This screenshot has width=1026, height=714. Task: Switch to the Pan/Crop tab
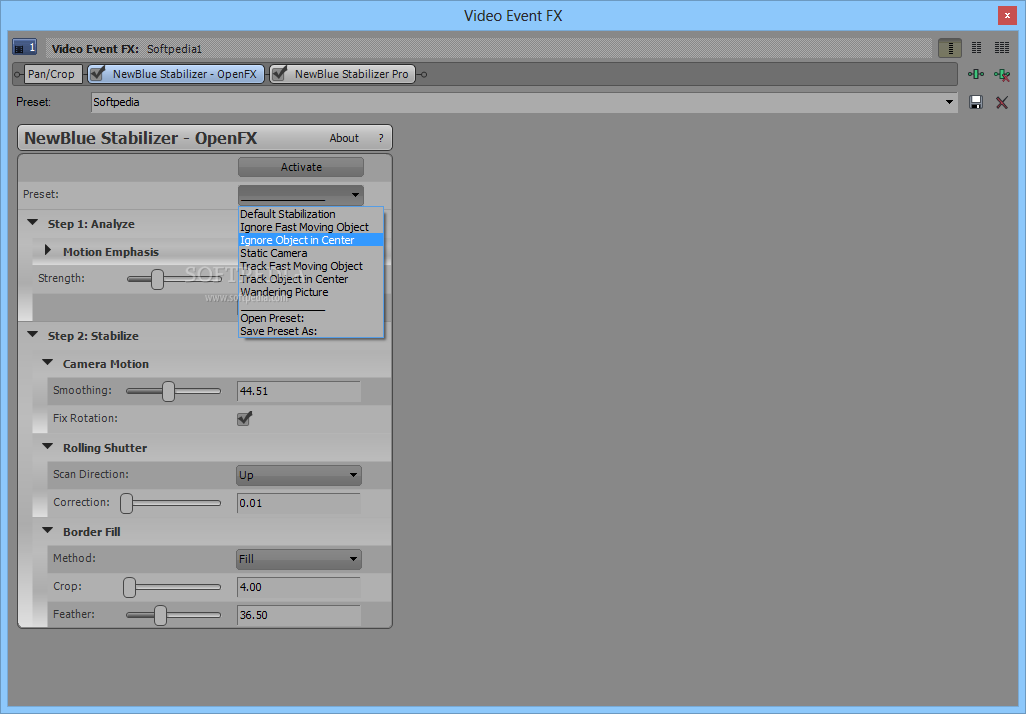(51, 74)
